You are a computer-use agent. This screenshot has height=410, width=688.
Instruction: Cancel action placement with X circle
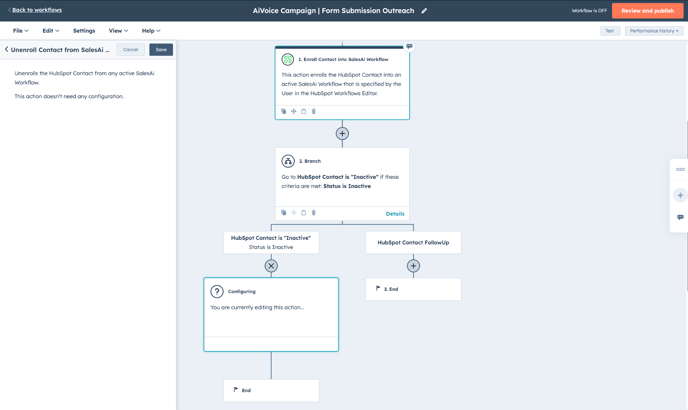click(x=271, y=266)
